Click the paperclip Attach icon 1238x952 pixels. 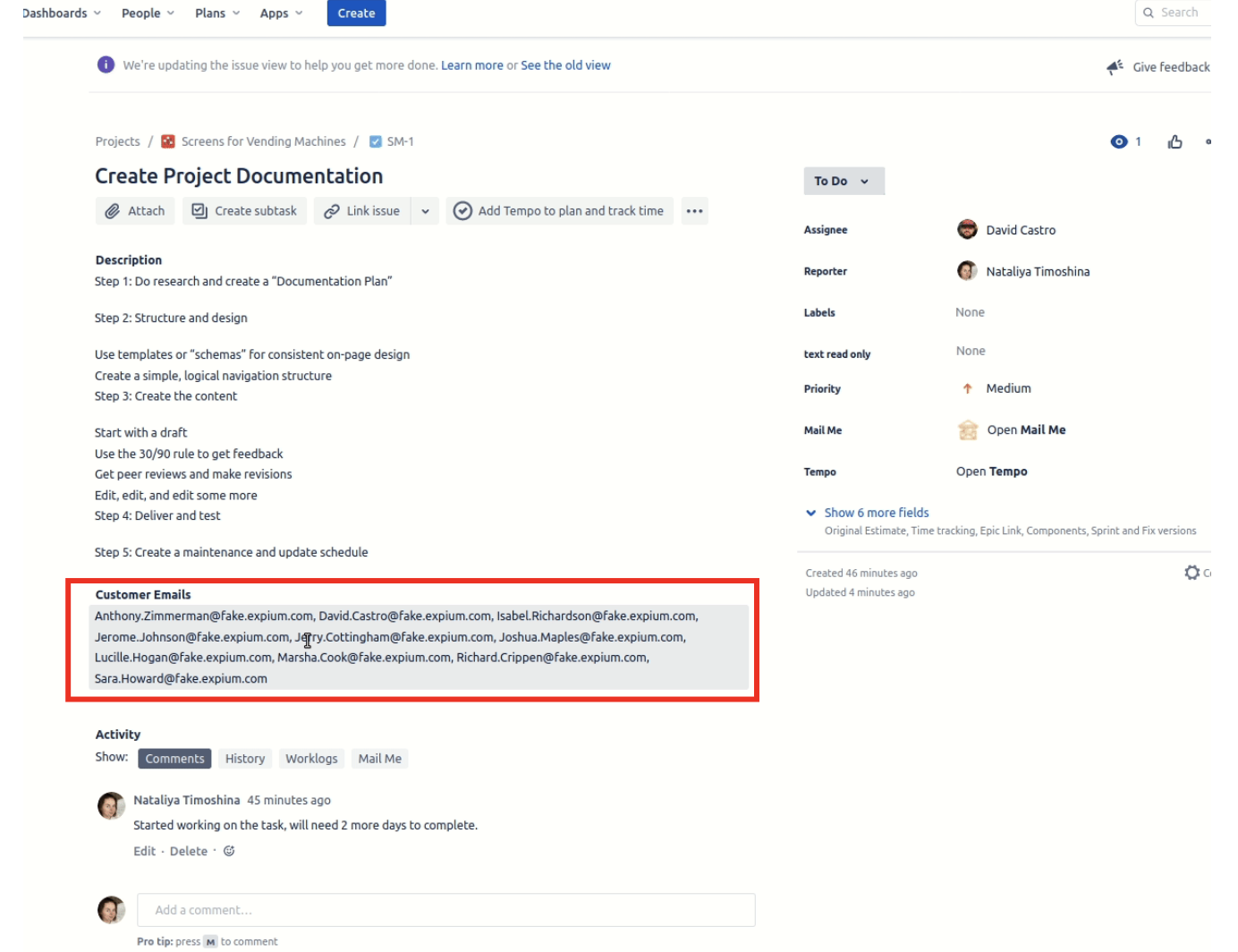[x=112, y=211]
